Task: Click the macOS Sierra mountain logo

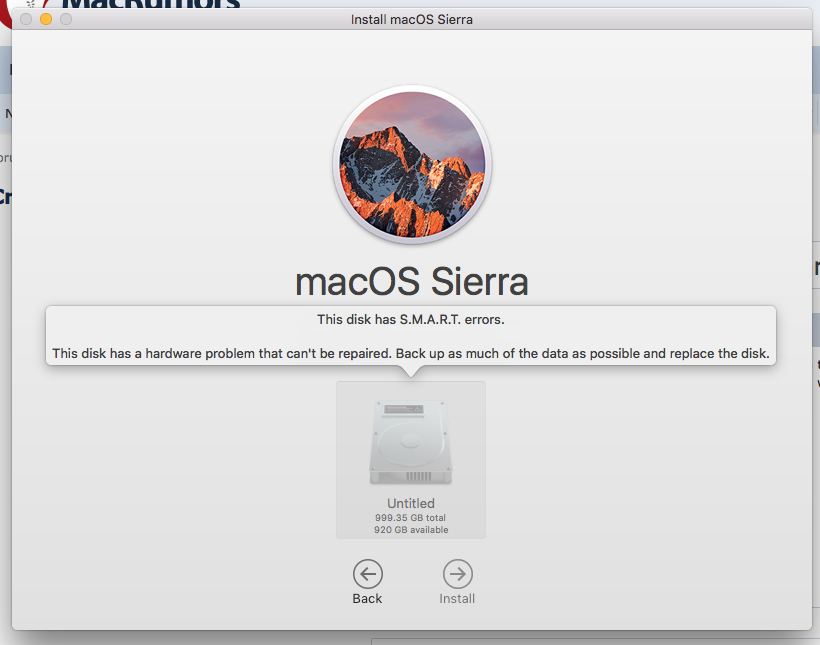Action: [412, 164]
